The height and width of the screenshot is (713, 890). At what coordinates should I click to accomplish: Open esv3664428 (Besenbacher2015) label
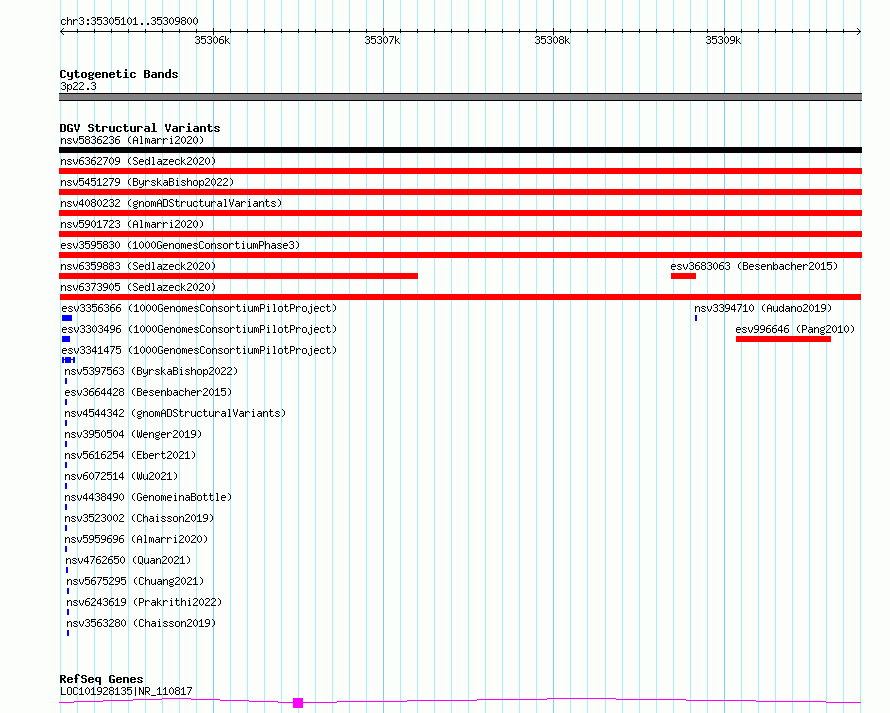click(148, 392)
